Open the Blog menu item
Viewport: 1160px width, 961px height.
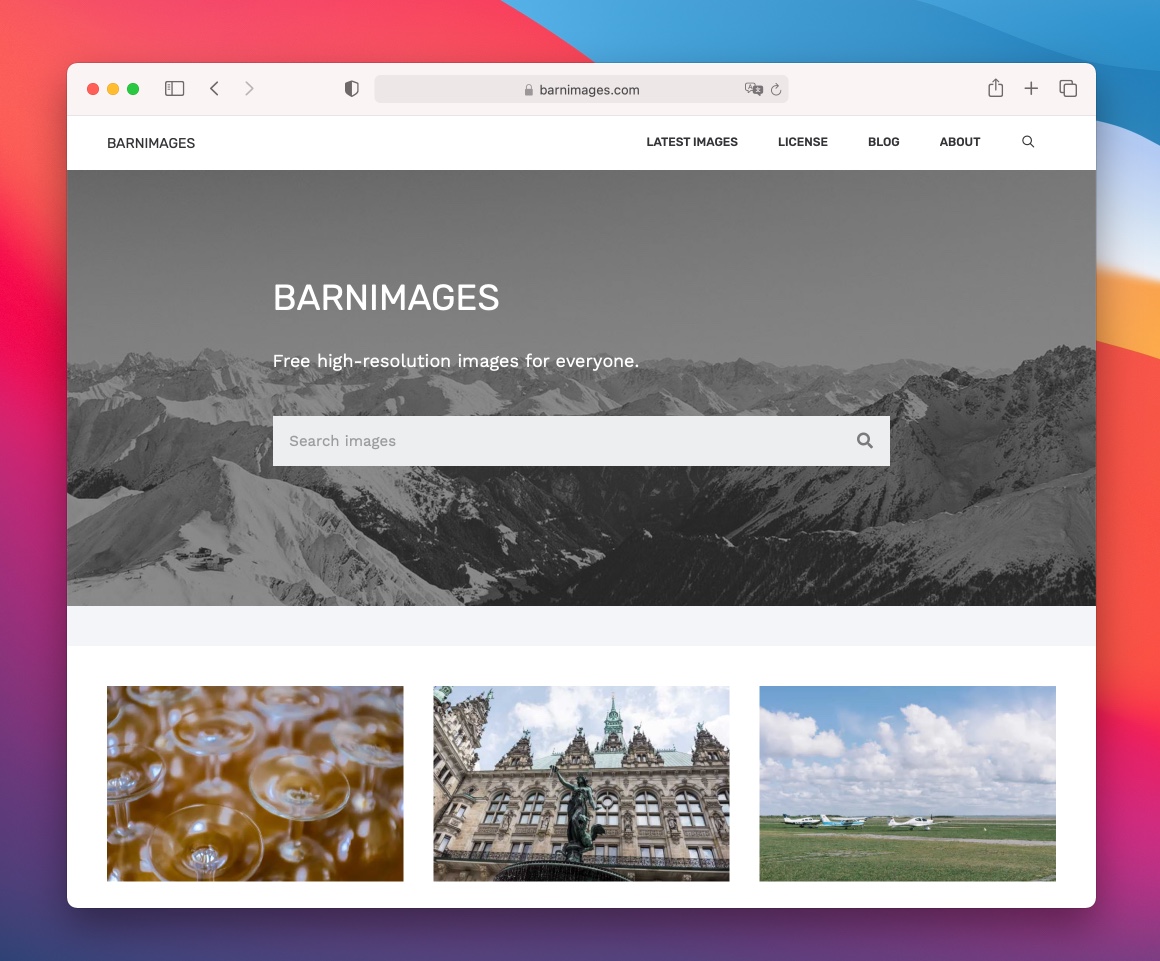pyautogui.click(x=883, y=142)
